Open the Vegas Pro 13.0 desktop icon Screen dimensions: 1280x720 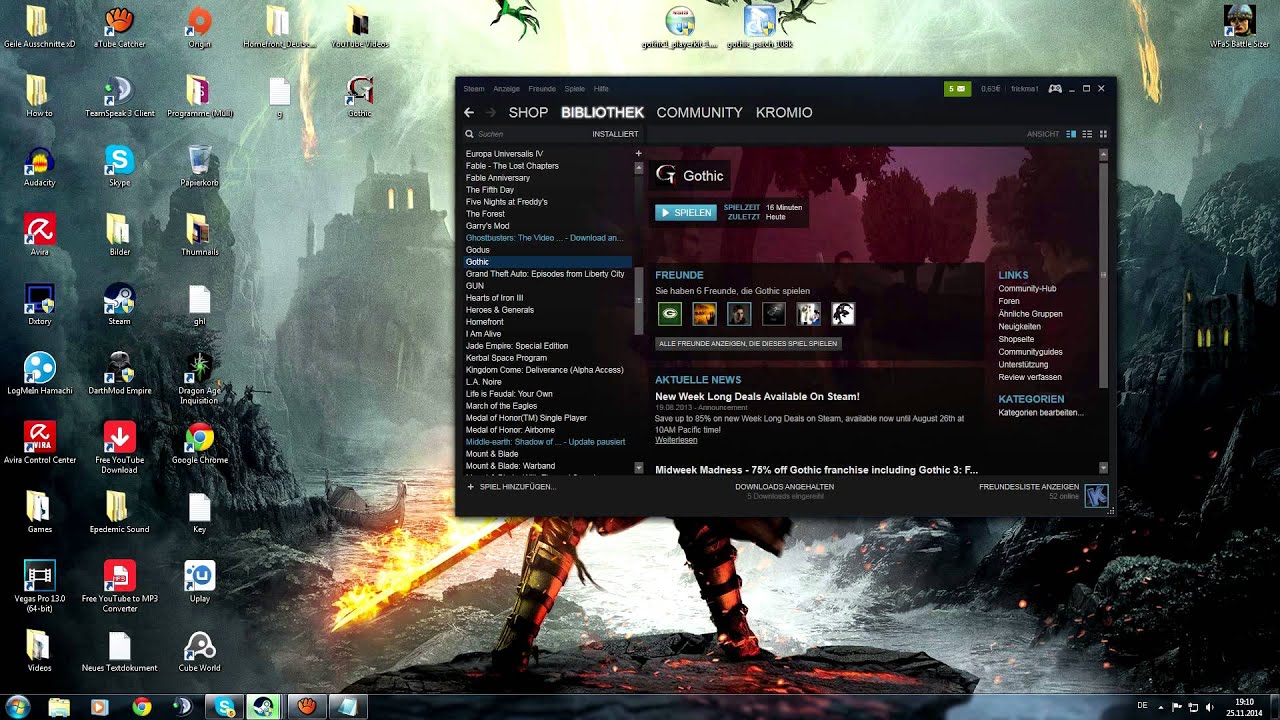[39, 576]
